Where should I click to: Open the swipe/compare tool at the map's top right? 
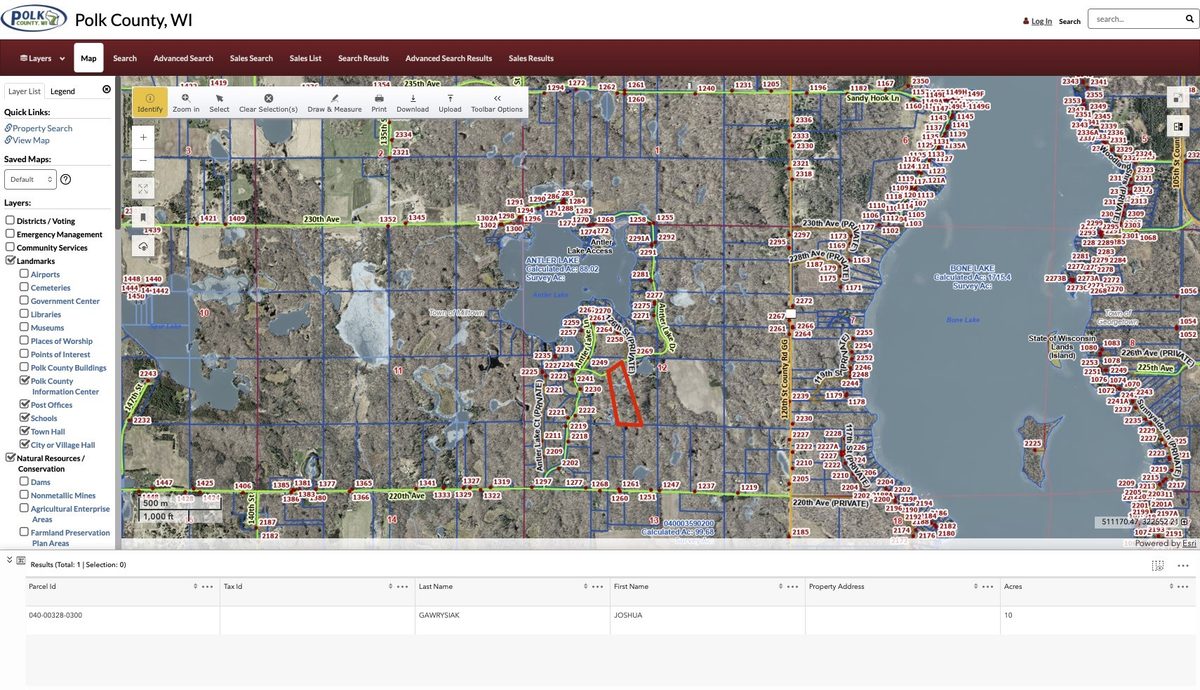click(x=1176, y=127)
